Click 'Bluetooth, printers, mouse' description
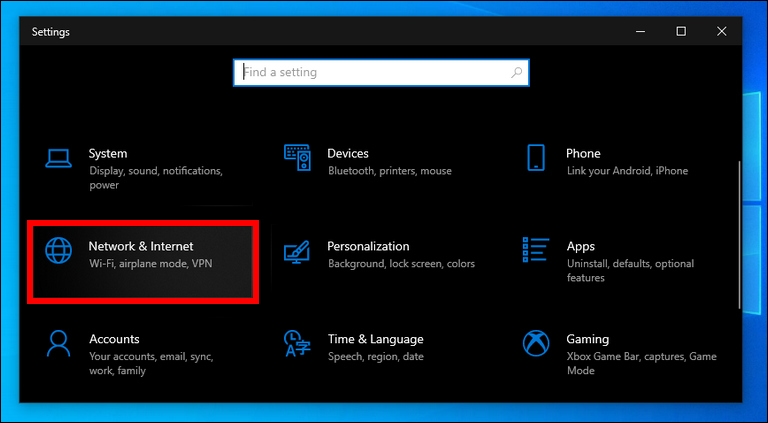Viewport: 768px width, 423px height. pyautogui.click(x=390, y=171)
